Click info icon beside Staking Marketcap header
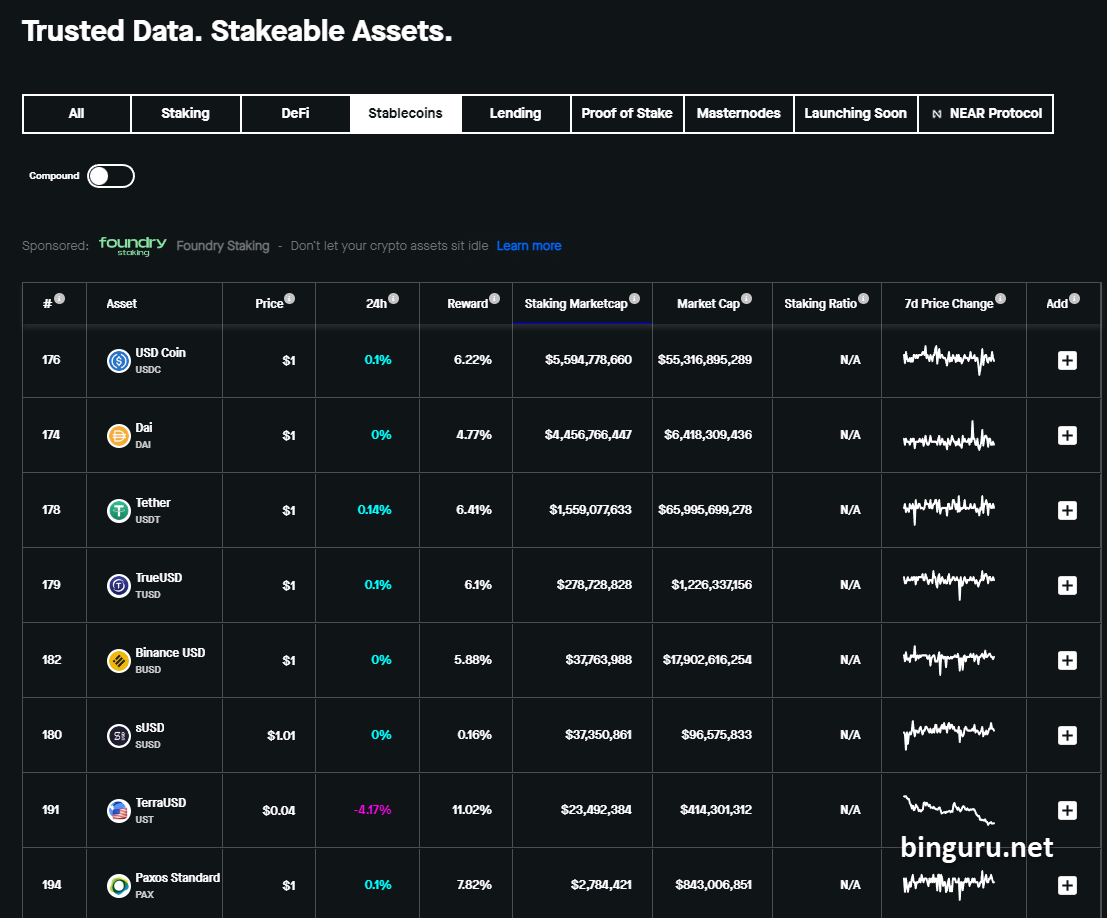The image size is (1107, 918). (634, 299)
